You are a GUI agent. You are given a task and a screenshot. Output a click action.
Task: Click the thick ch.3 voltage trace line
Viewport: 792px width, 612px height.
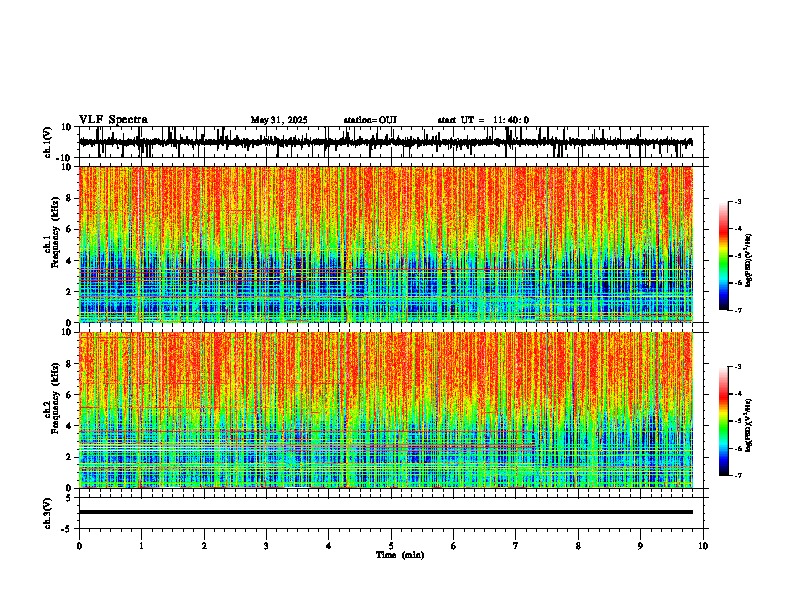(x=385, y=512)
